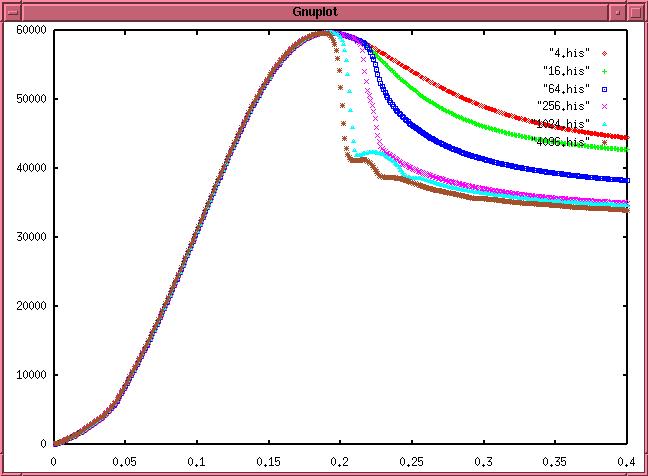Click the 0.1 x-axis tick label
The height and width of the screenshot is (476, 648).
[197, 463]
